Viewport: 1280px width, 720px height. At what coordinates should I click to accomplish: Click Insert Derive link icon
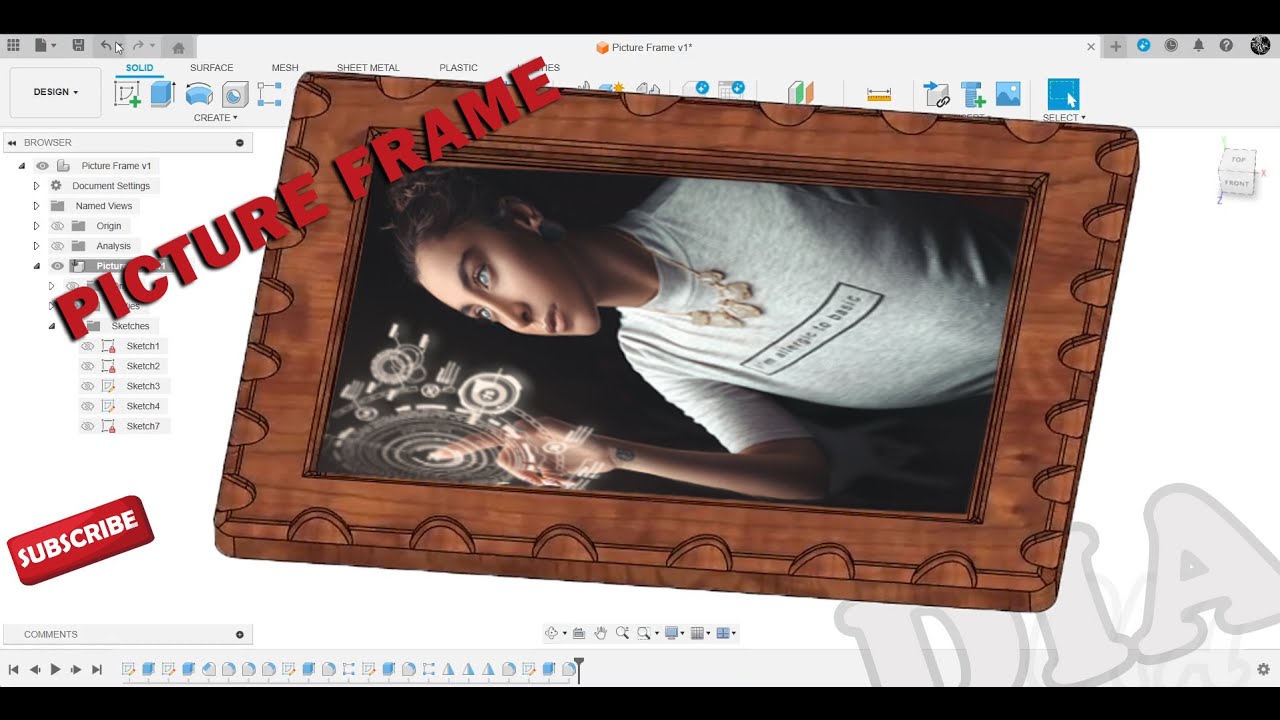pos(936,94)
